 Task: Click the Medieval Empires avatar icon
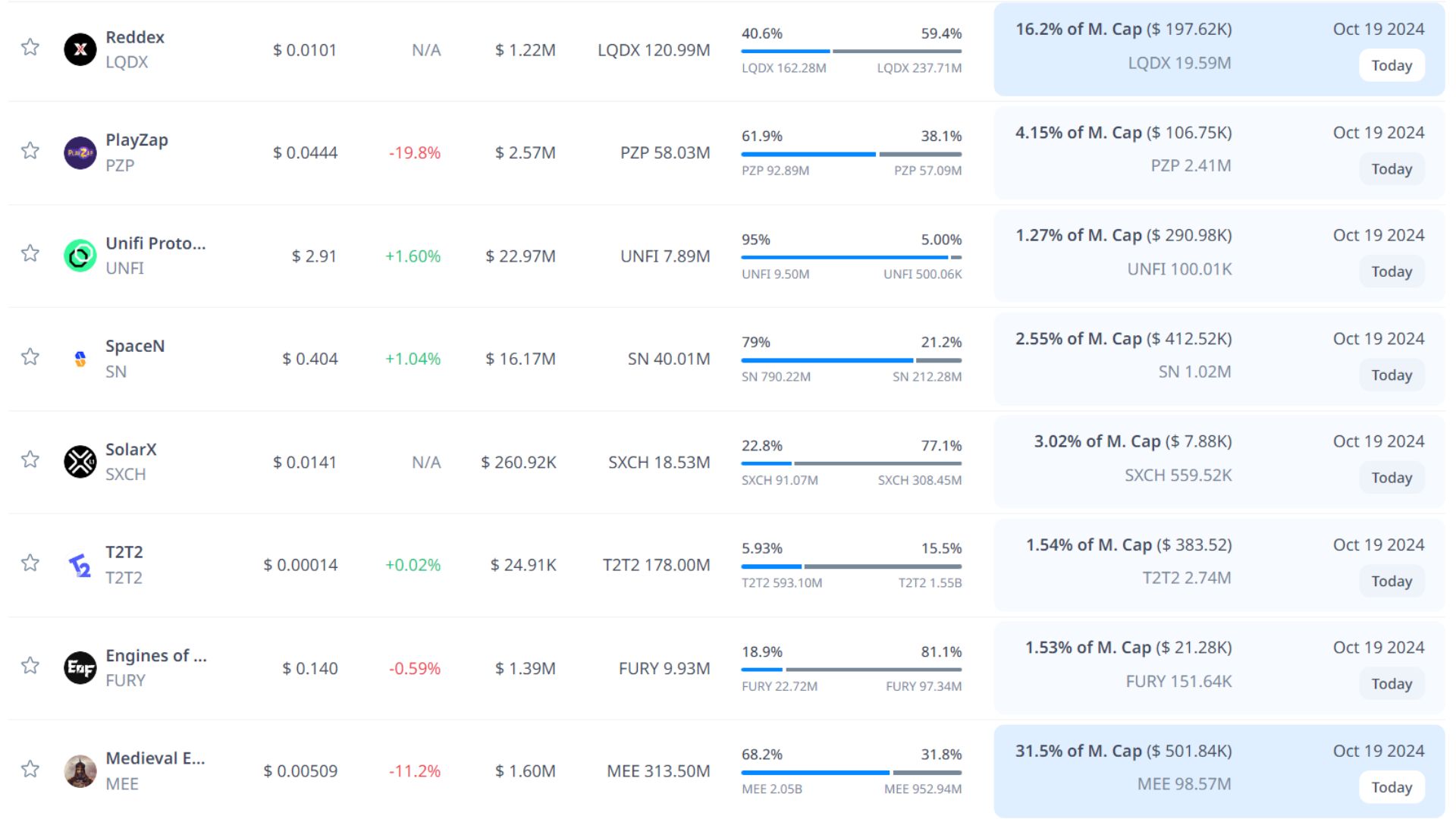[x=80, y=771]
